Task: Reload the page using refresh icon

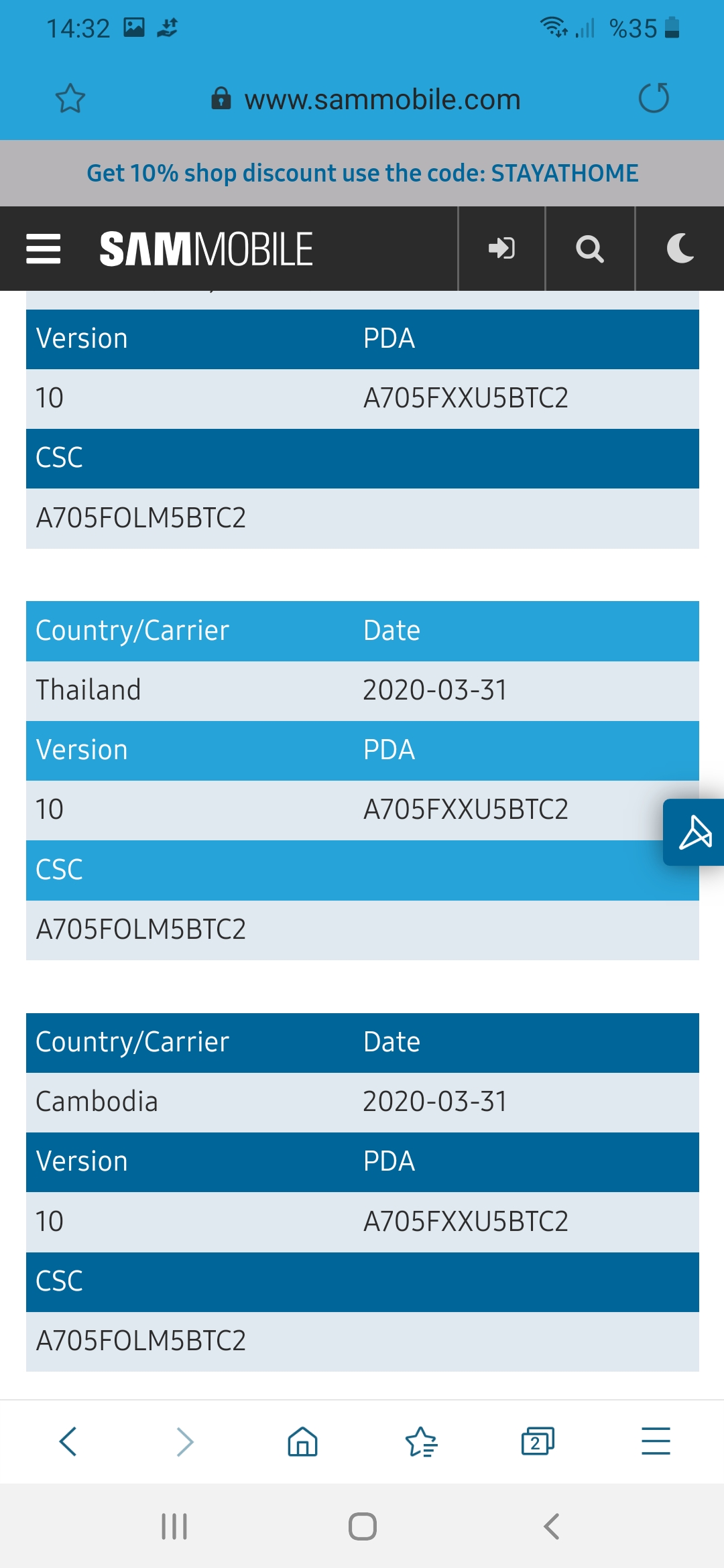Action: click(x=654, y=98)
